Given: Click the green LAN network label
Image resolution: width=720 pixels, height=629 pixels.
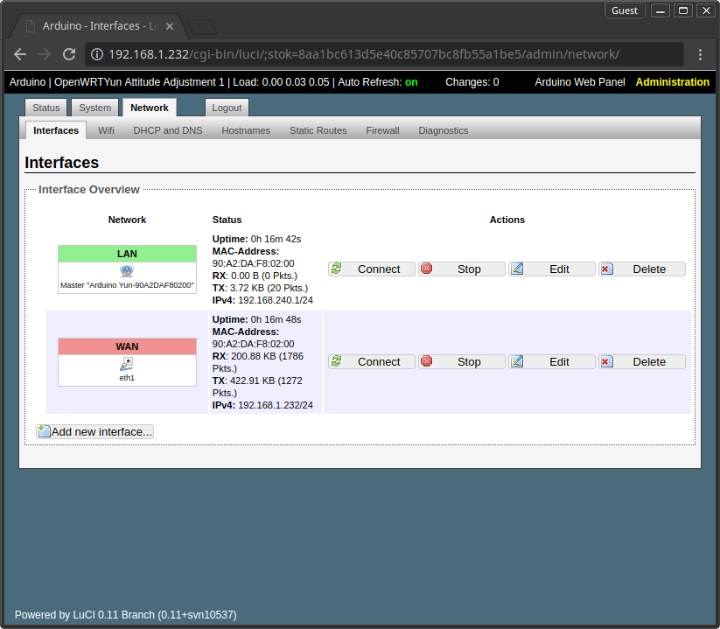Looking at the screenshot, I should (x=127, y=254).
